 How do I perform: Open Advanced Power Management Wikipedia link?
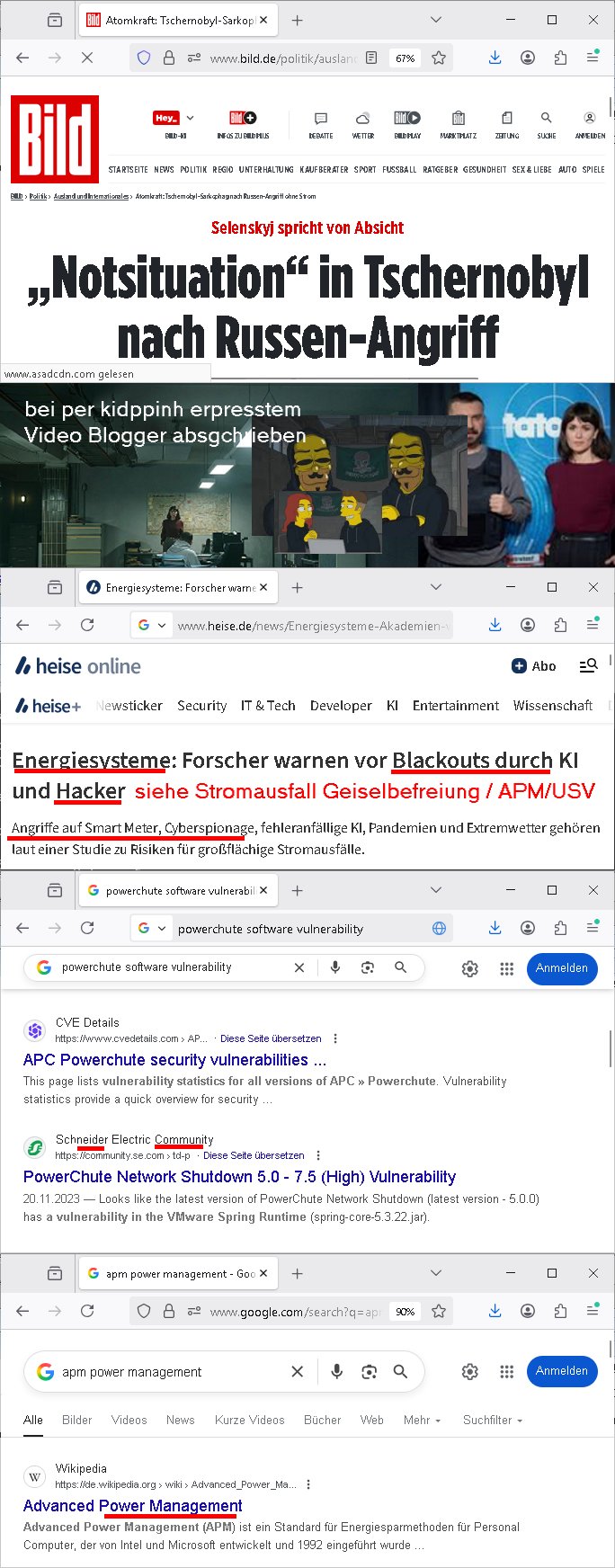click(133, 1505)
